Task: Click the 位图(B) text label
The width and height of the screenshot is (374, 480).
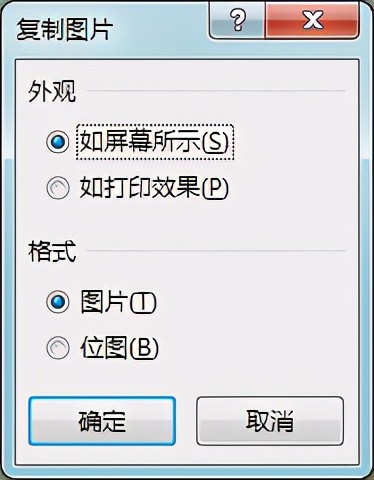Action: coord(119,348)
